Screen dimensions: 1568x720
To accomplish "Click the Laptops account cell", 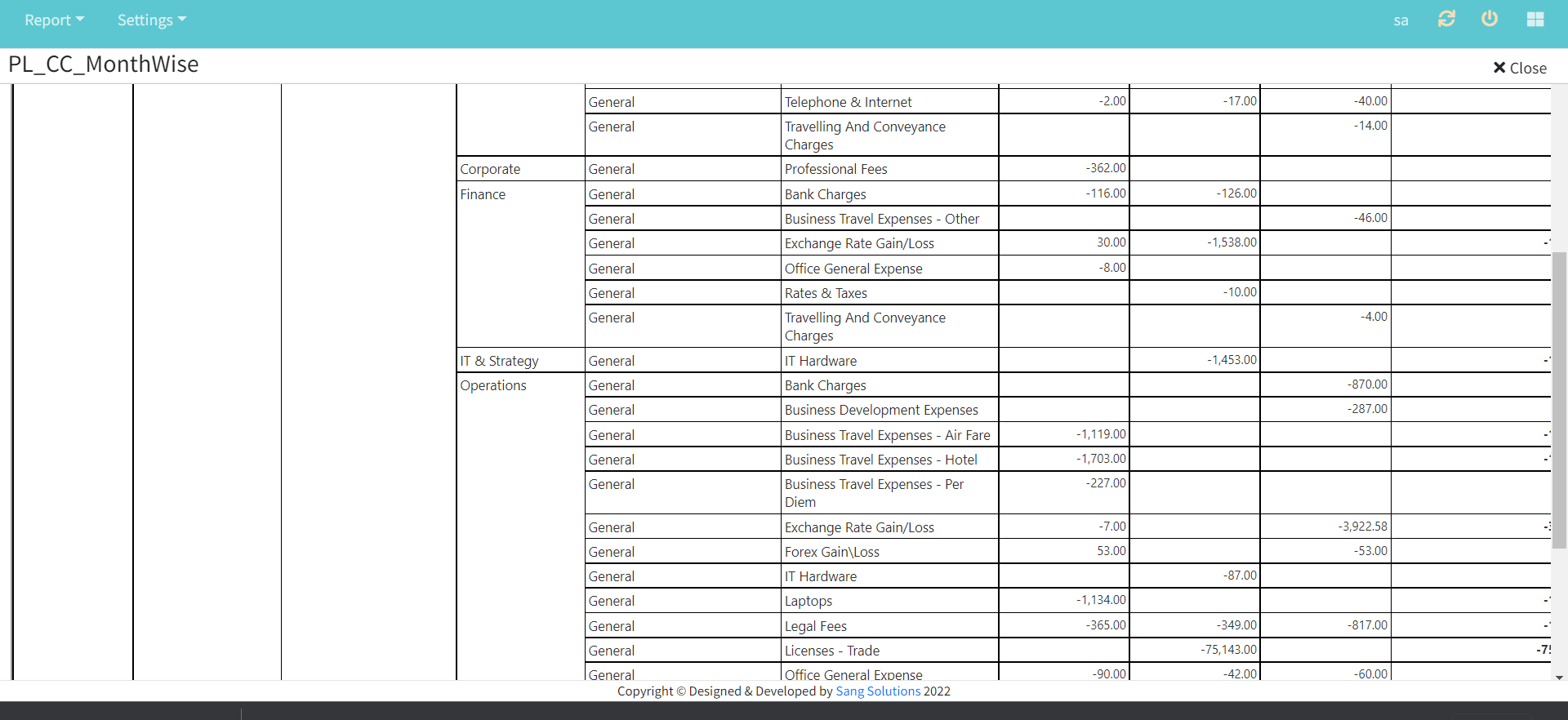I will point(808,601).
